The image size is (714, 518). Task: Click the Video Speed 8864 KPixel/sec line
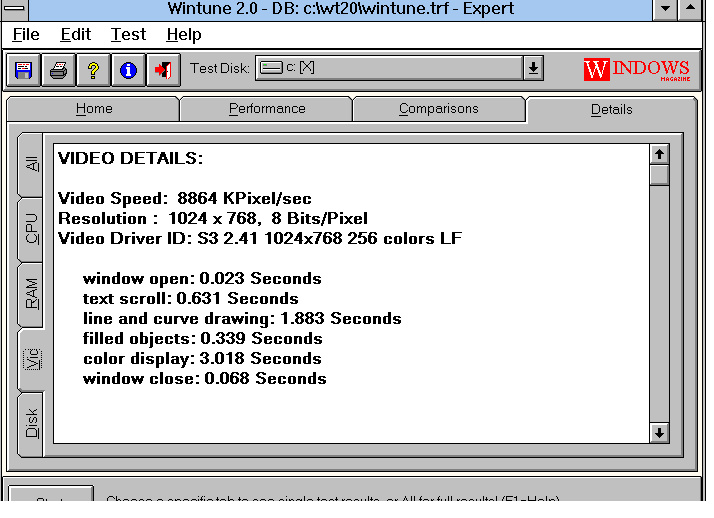(x=184, y=198)
